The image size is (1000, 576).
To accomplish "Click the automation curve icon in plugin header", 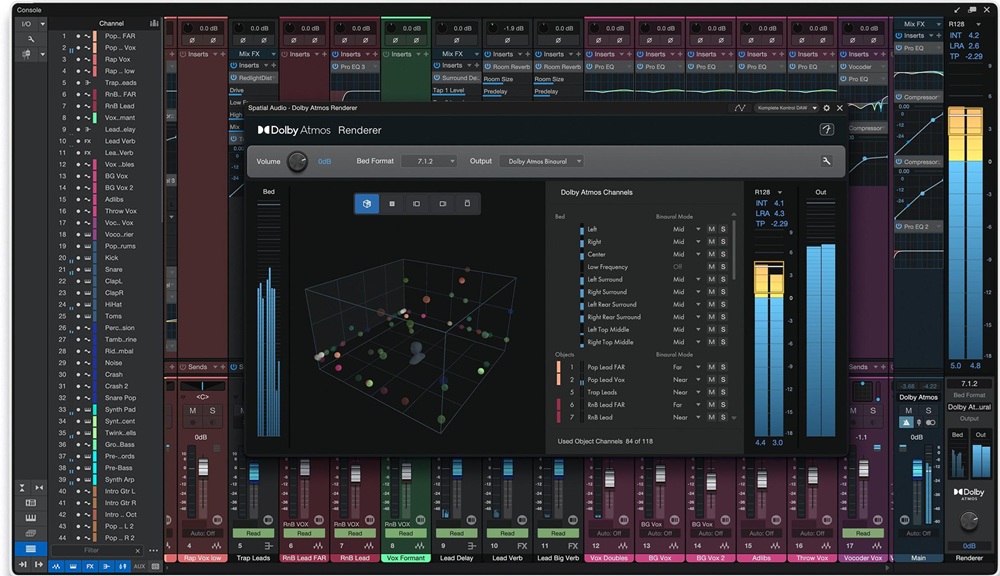I will (x=739, y=108).
